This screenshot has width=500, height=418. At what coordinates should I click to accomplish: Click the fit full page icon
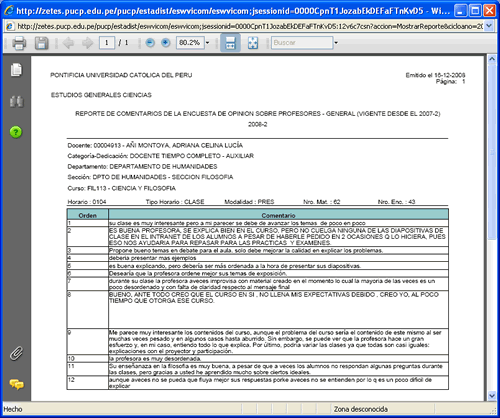click(253, 43)
